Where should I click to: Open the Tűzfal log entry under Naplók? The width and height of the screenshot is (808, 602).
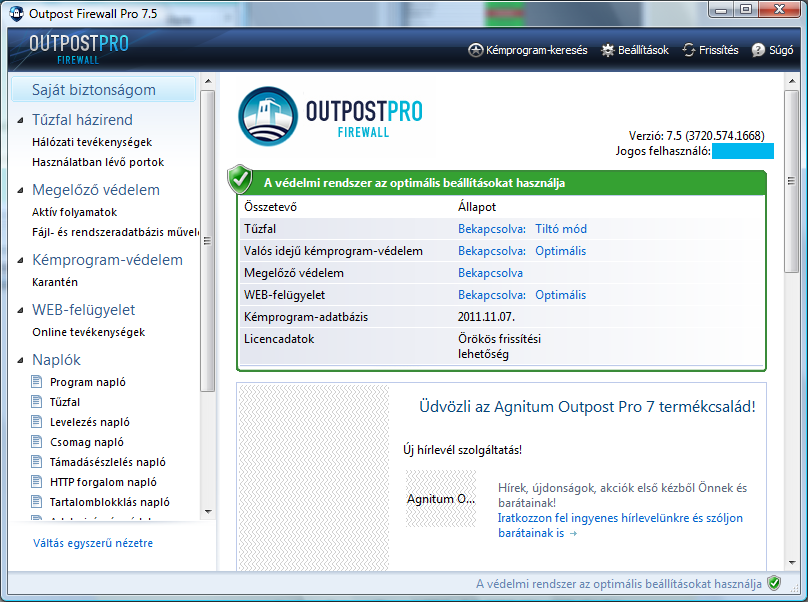tap(65, 402)
